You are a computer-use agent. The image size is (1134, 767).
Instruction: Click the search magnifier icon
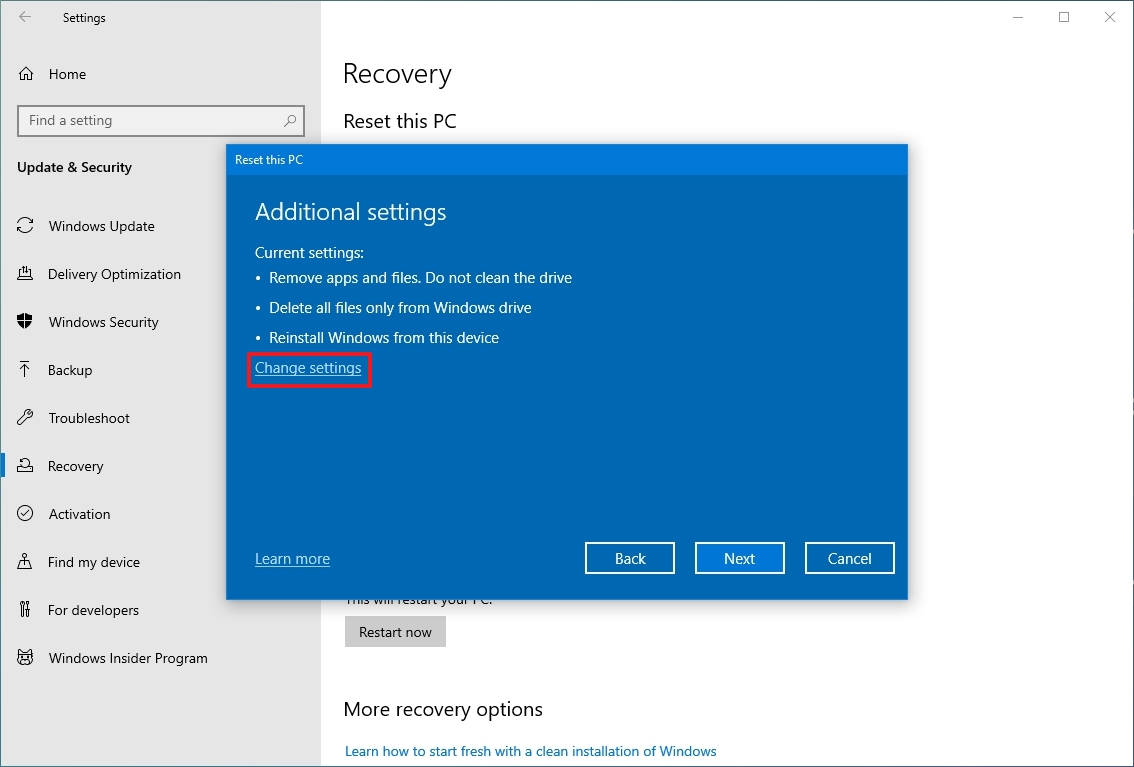tap(290, 121)
